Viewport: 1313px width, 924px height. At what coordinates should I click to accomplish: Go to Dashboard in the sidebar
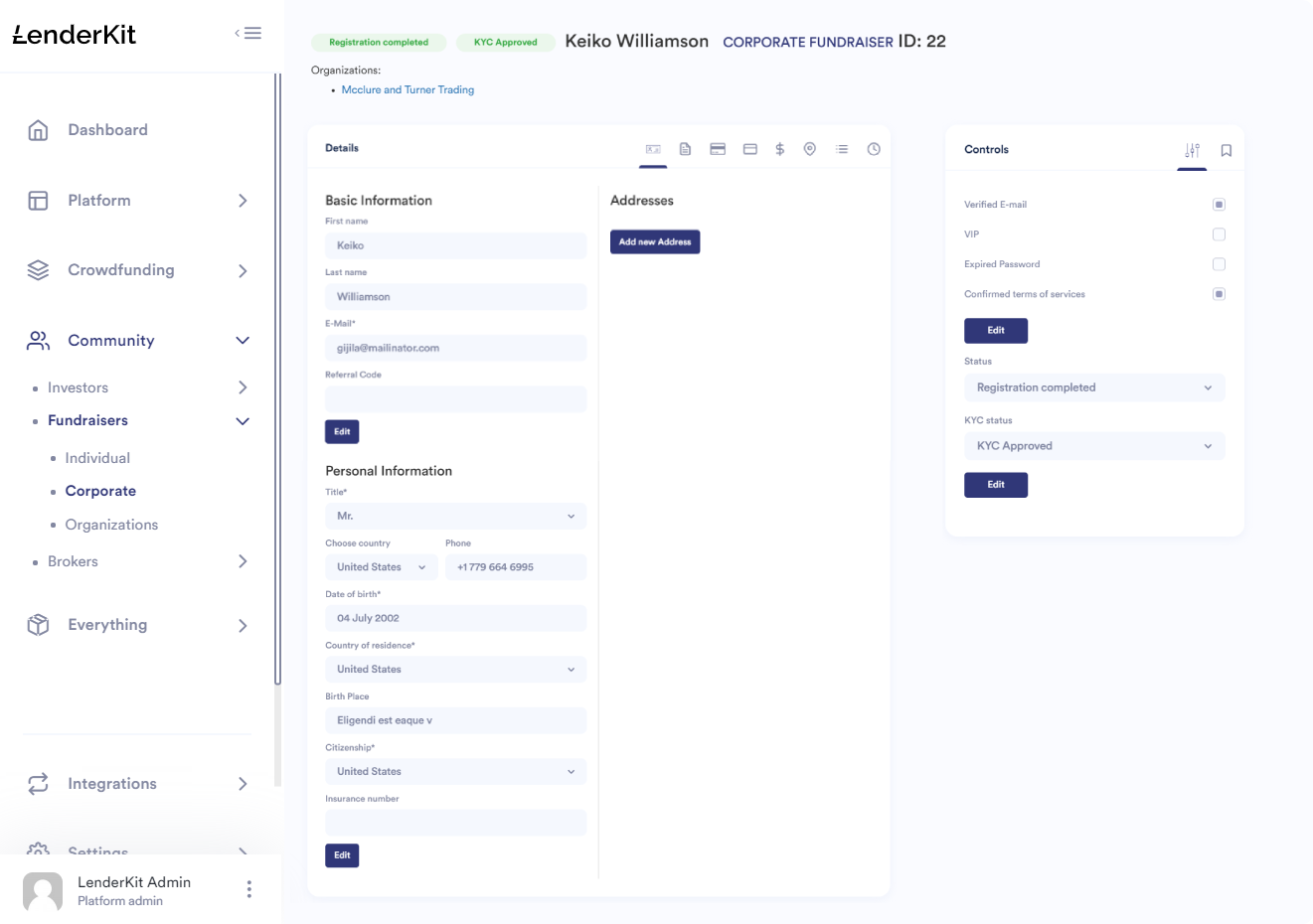[107, 130]
